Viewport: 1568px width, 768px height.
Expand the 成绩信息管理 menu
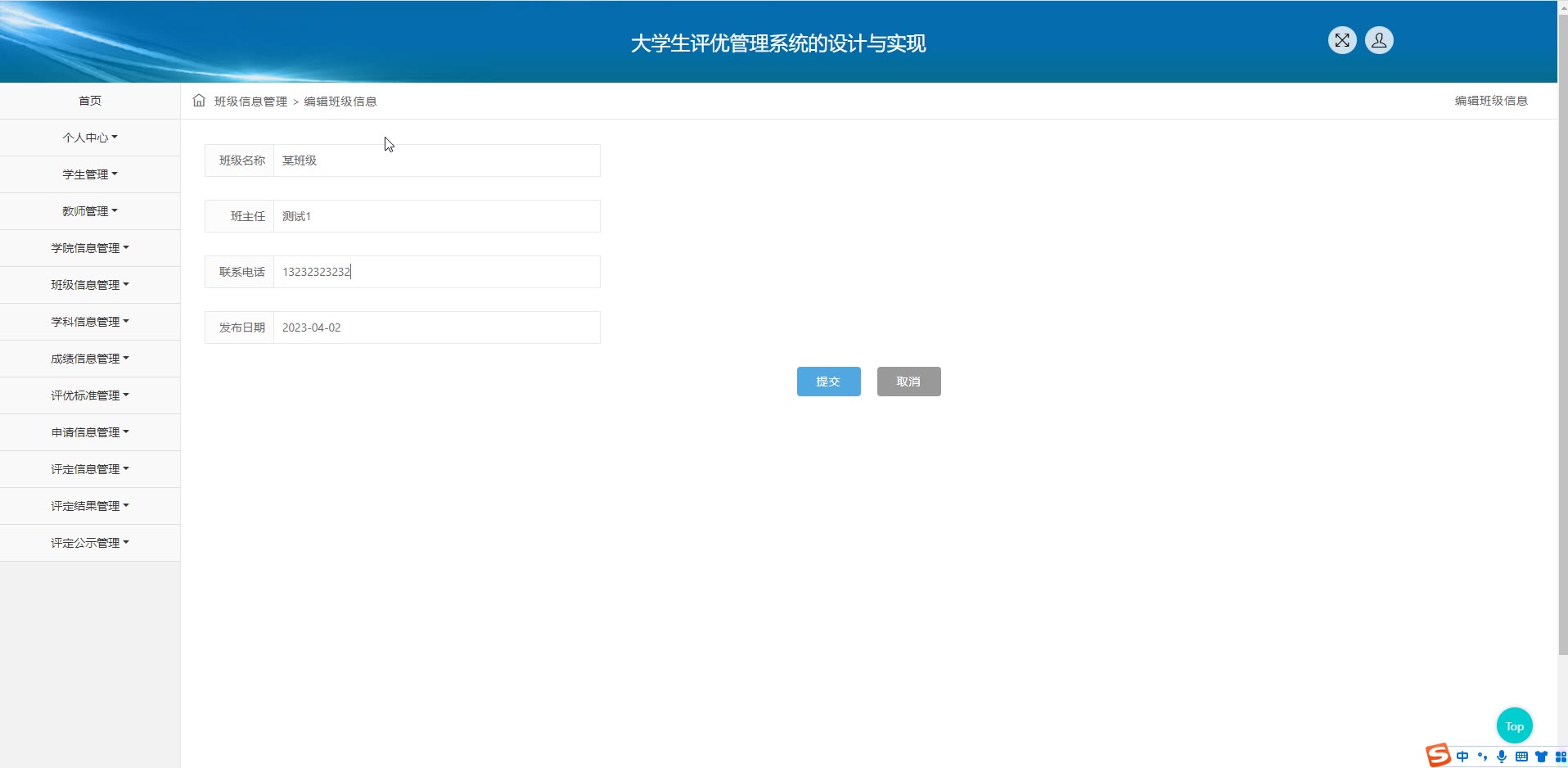pos(90,359)
